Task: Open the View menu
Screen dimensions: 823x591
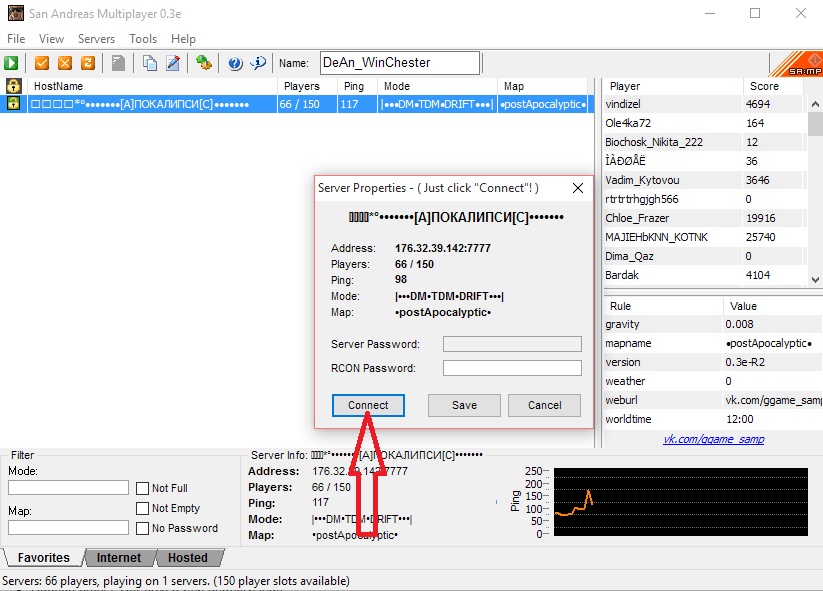Action: click(51, 39)
